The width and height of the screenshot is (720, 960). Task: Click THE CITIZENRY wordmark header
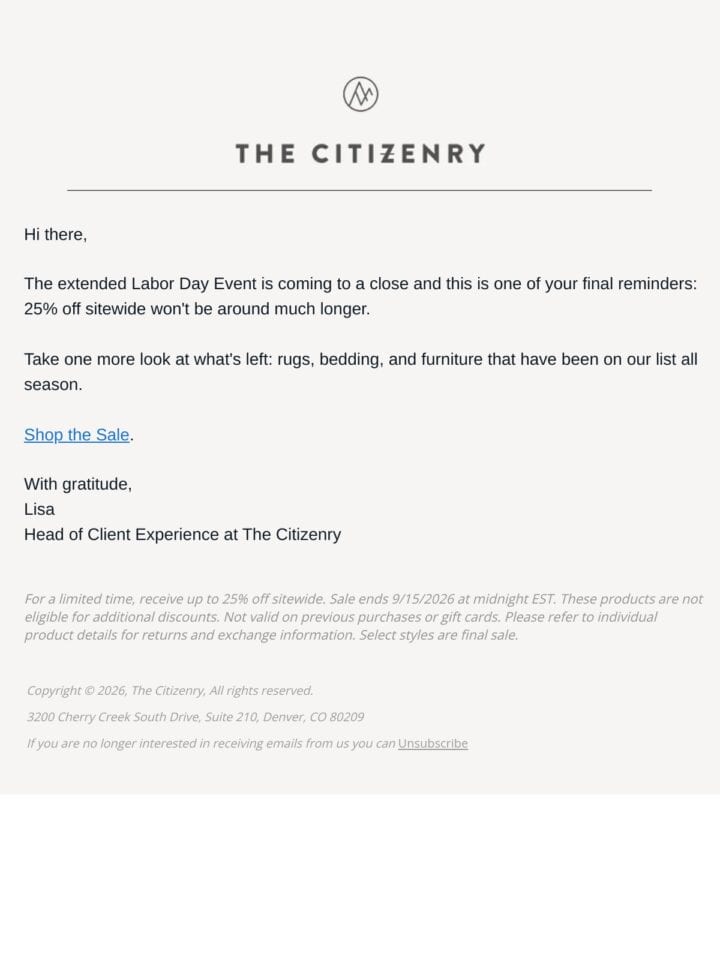pyautogui.click(x=360, y=154)
